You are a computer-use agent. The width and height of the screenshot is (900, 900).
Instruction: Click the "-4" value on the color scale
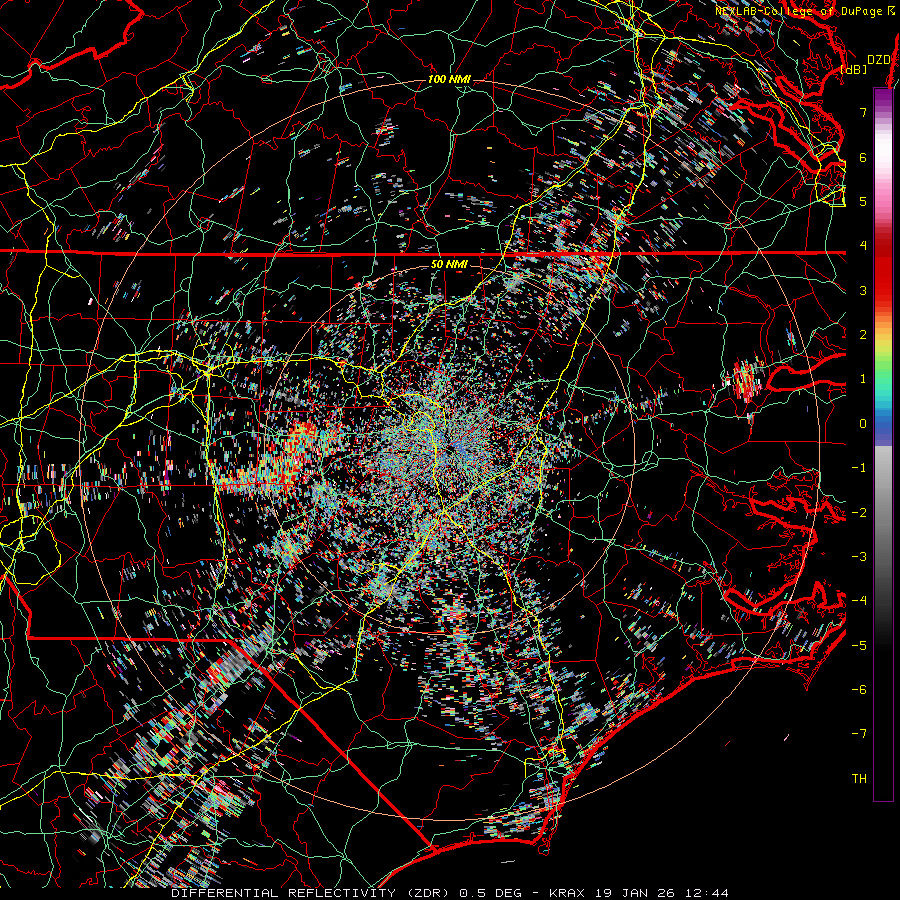(x=859, y=601)
